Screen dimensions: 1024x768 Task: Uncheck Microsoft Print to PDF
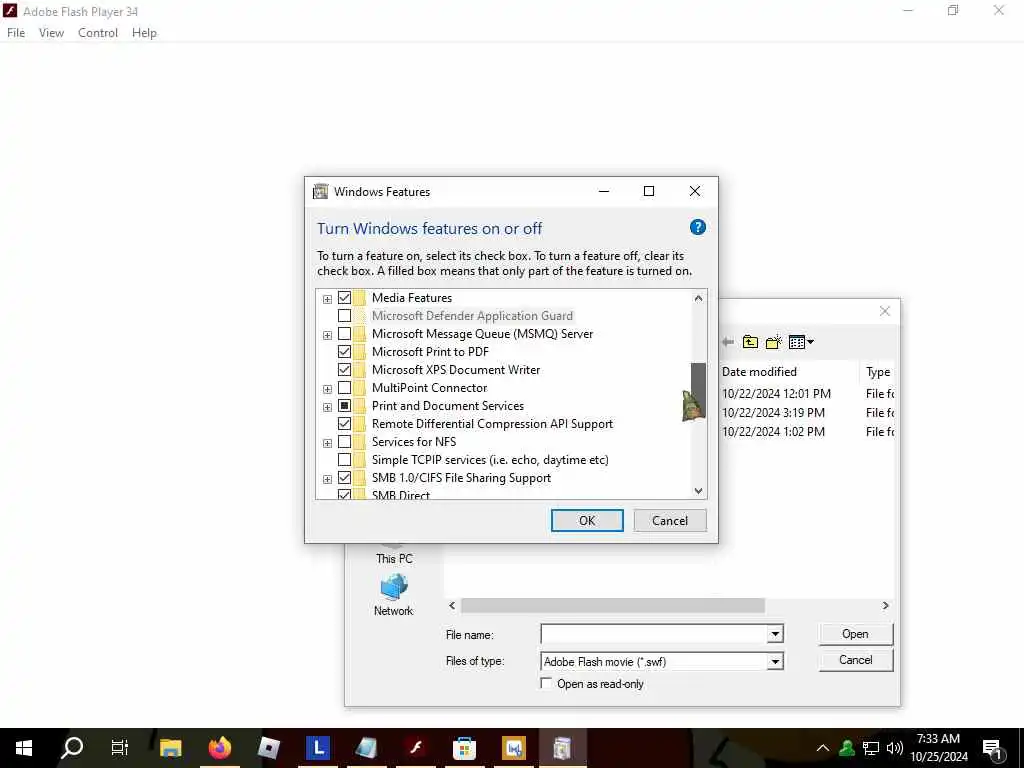pos(344,352)
